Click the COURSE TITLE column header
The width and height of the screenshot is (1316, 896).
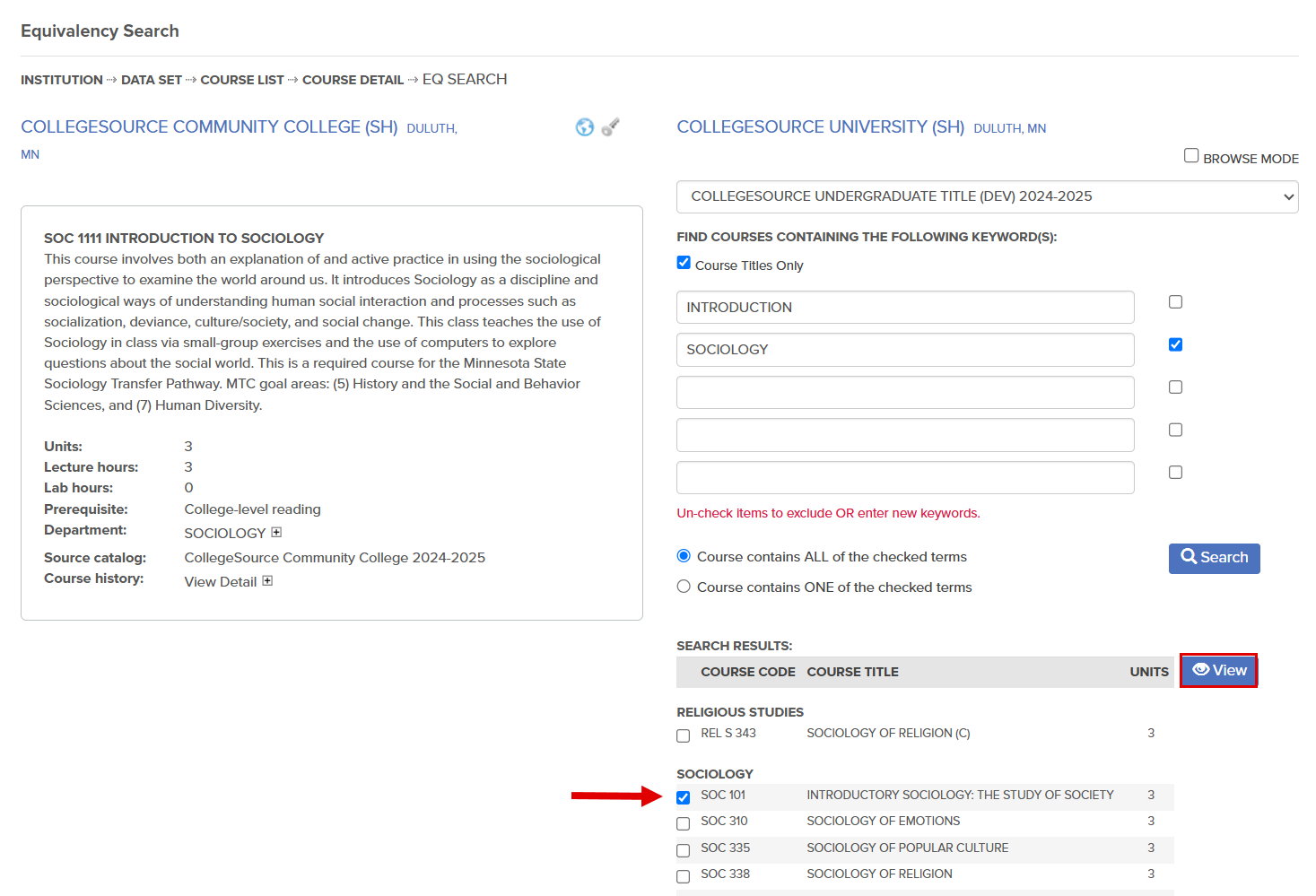click(852, 672)
